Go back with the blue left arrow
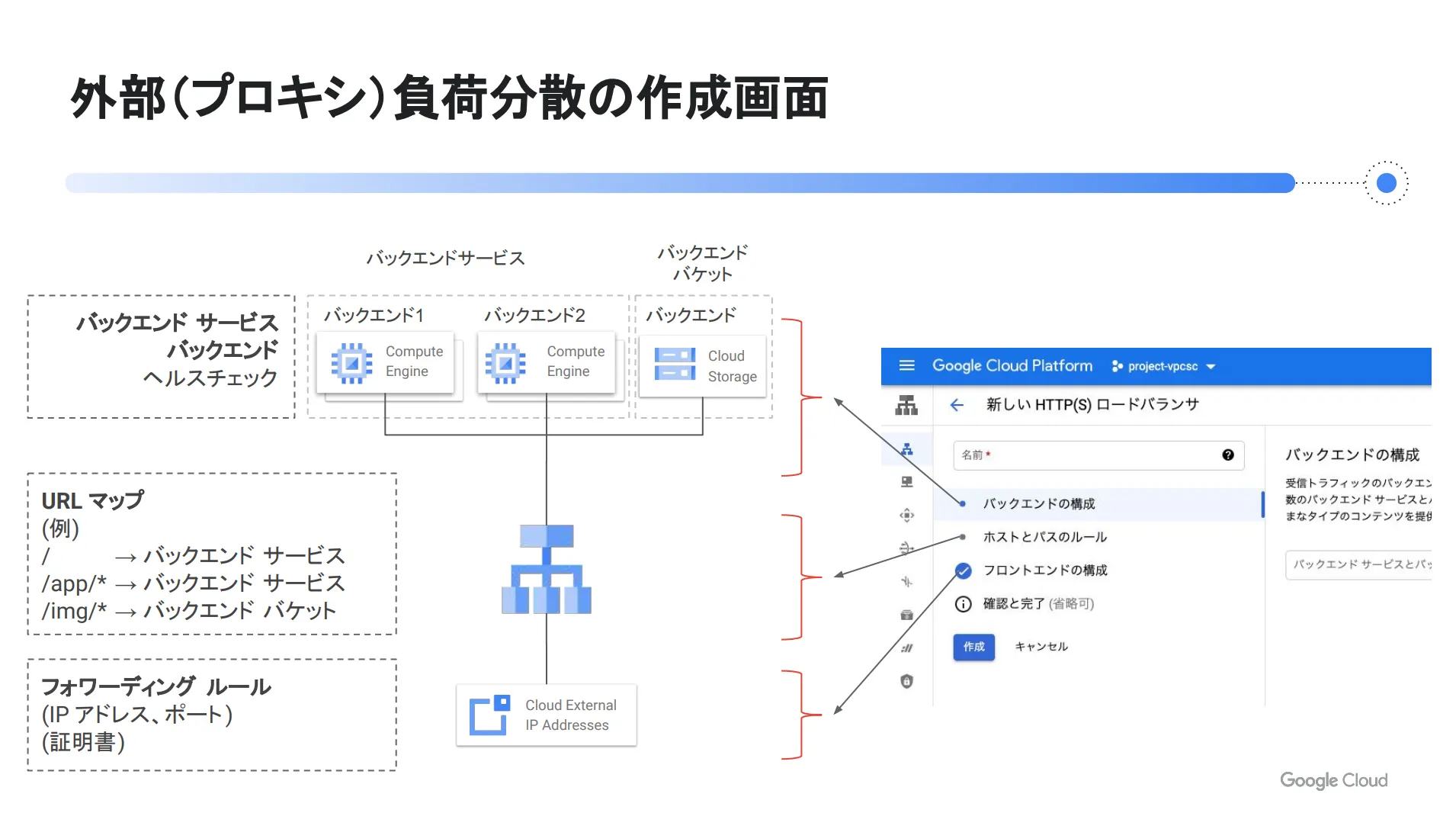This screenshot has height=813, width=1456. pyautogui.click(x=957, y=405)
